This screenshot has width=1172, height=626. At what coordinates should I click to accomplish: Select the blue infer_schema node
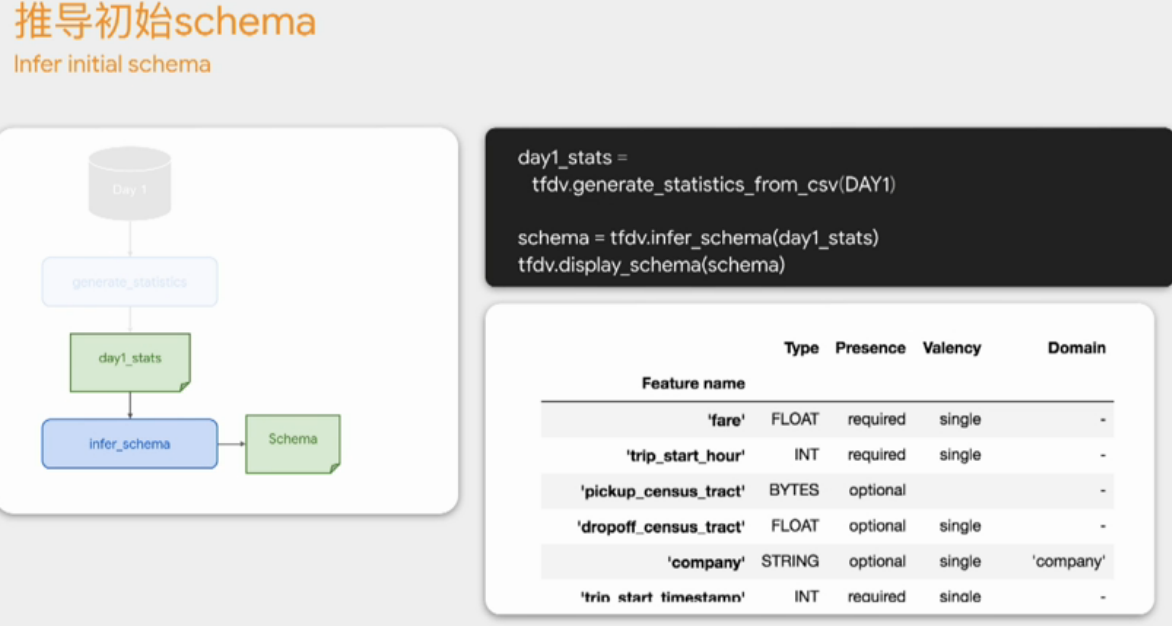(x=130, y=444)
